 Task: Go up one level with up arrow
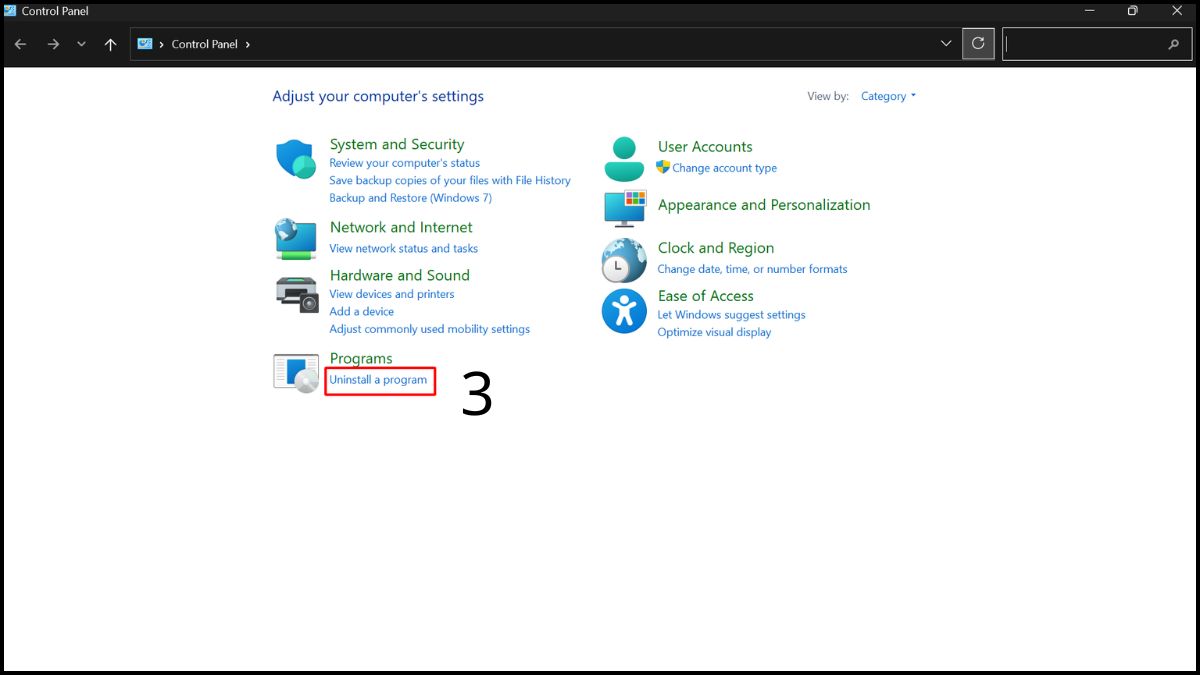[110, 44]
